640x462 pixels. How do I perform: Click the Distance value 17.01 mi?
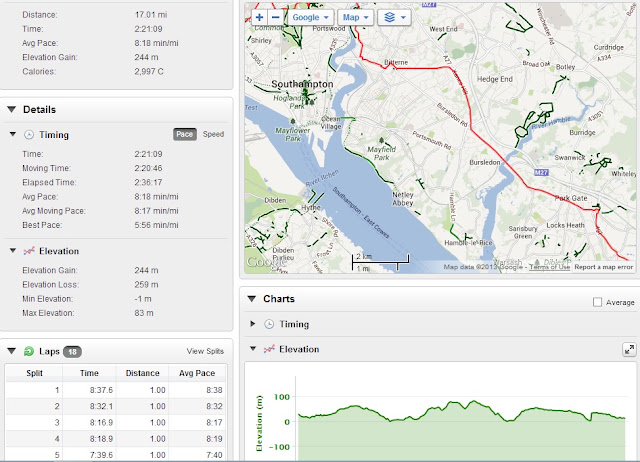click(151, 15)
